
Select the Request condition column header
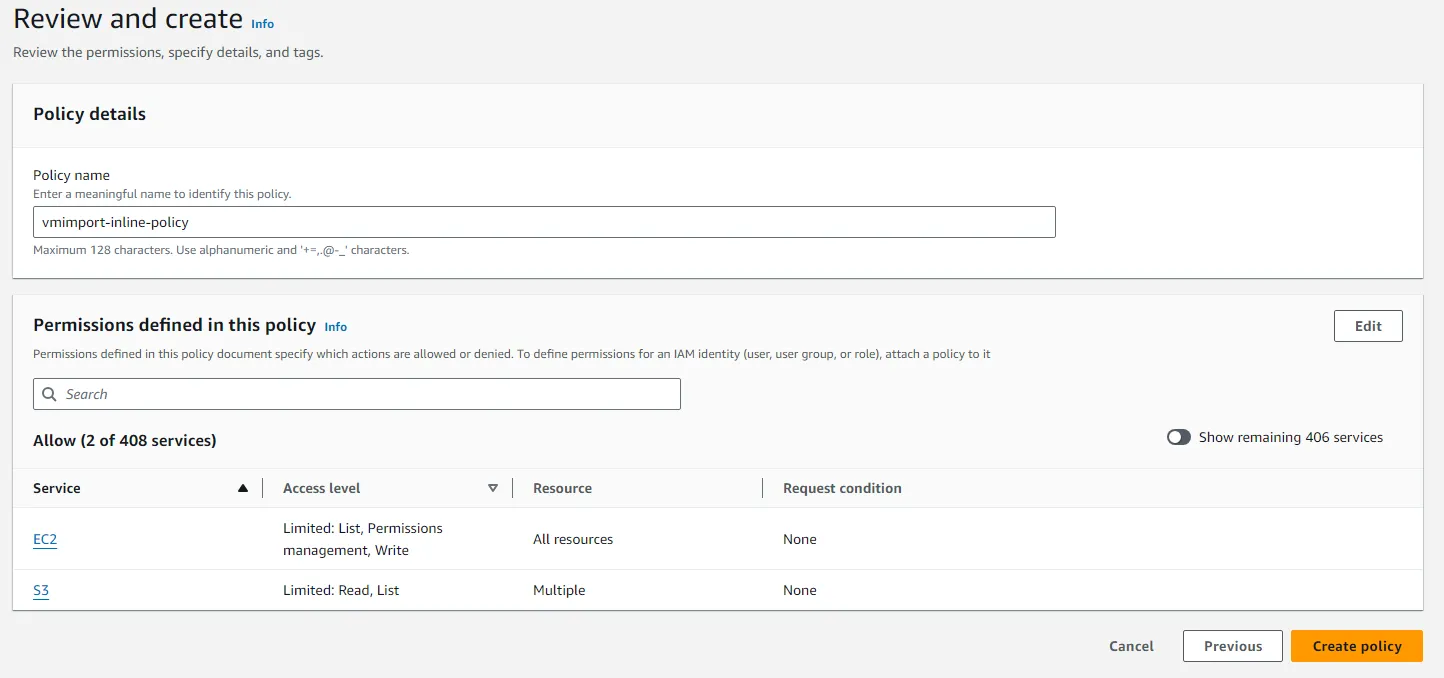(x=842, y=488)
